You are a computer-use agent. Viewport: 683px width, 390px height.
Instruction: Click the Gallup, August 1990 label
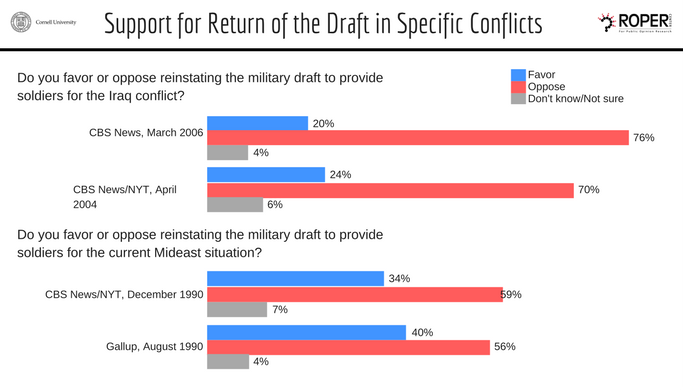point(155,346)
